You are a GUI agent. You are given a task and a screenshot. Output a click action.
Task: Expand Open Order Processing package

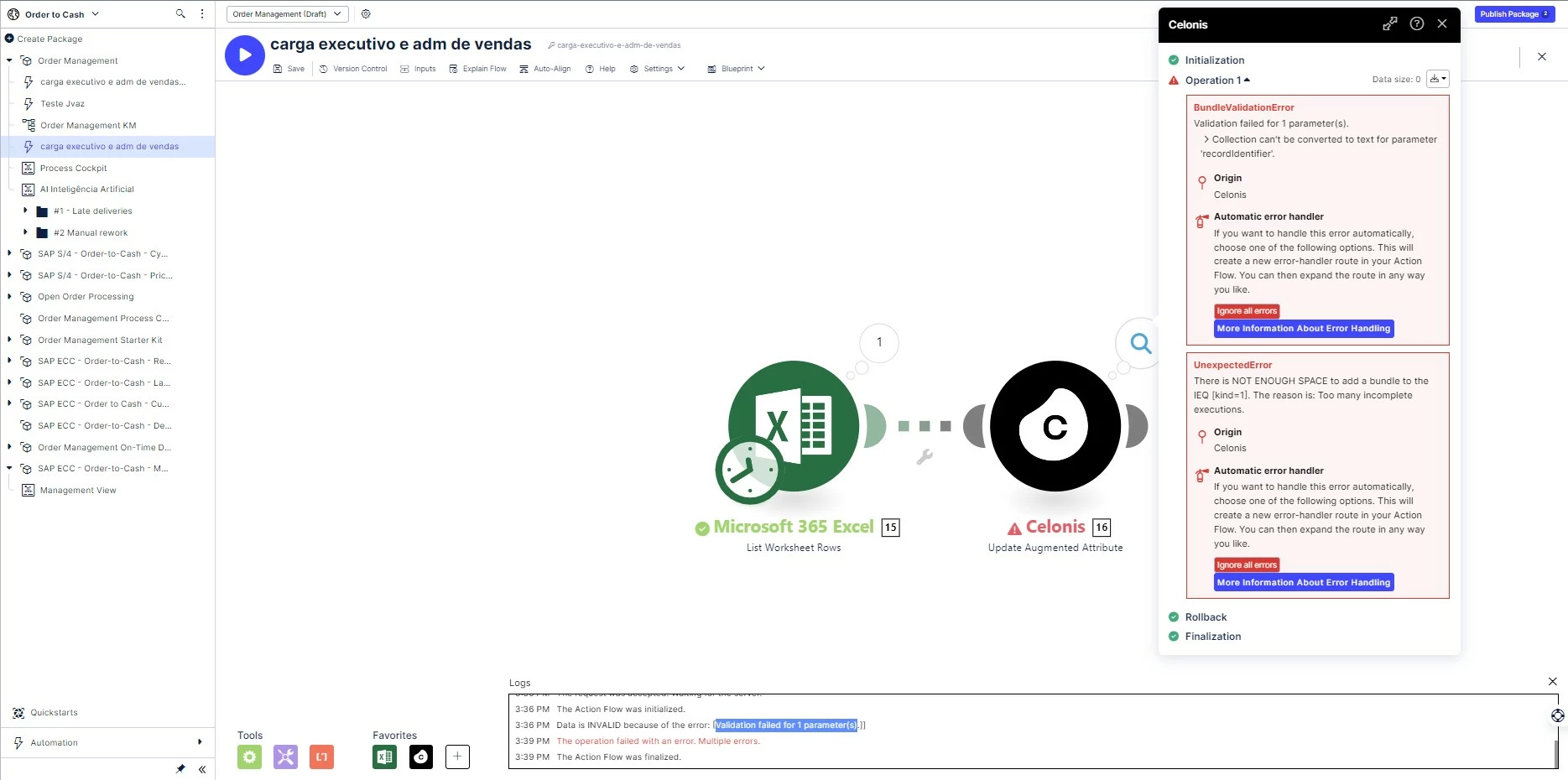9,296
